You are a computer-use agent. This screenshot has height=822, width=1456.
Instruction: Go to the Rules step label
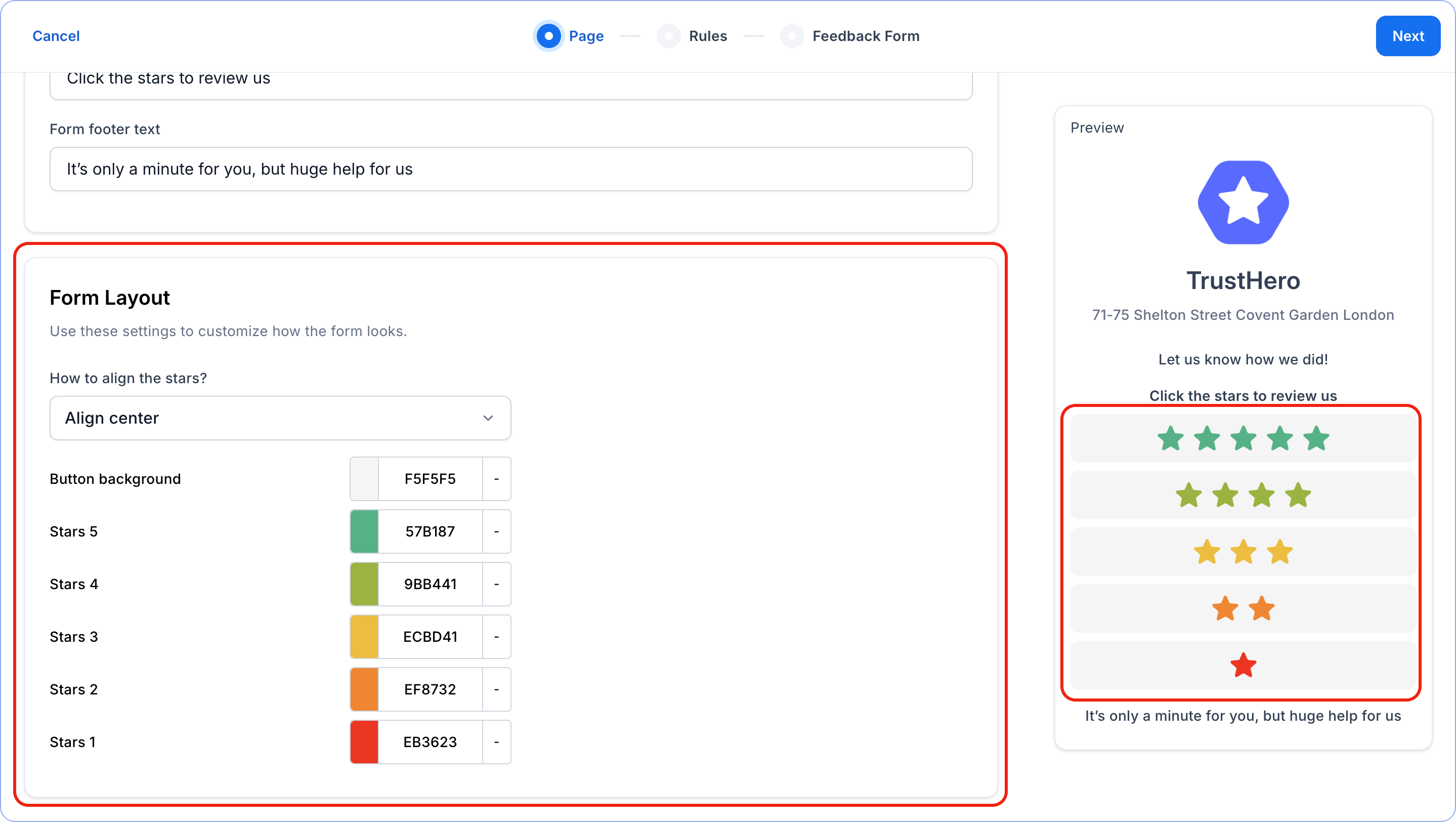[x=708, y=36]
